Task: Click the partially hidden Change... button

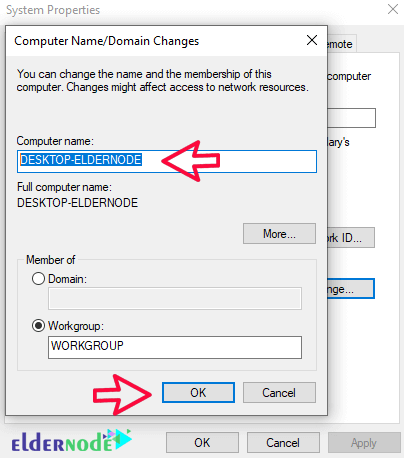Action: [x=351, y=289]
